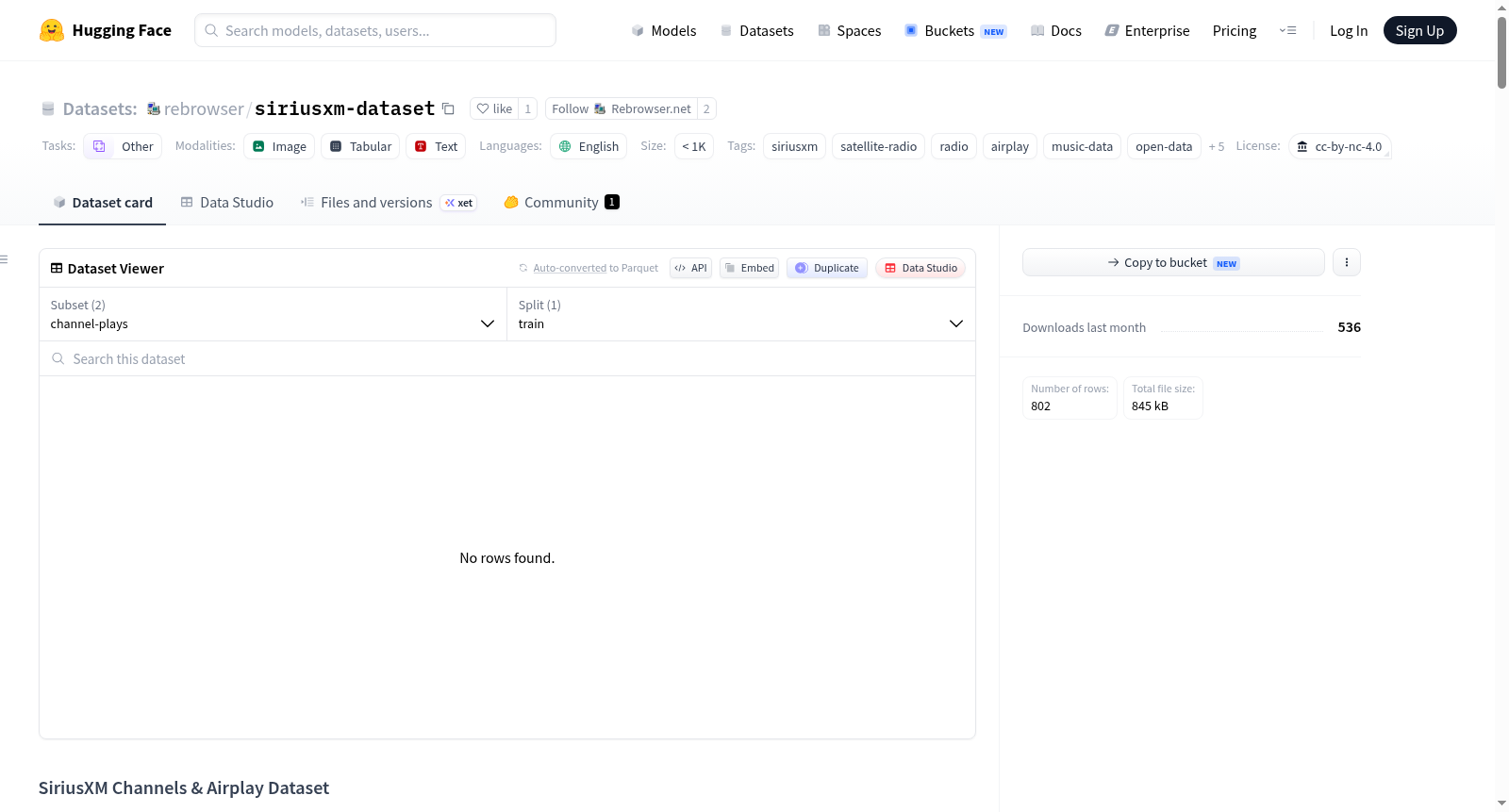Click Log In
Image resolution: width=1509 pixels, height=812 pixels.
[x=1349, y=30]
